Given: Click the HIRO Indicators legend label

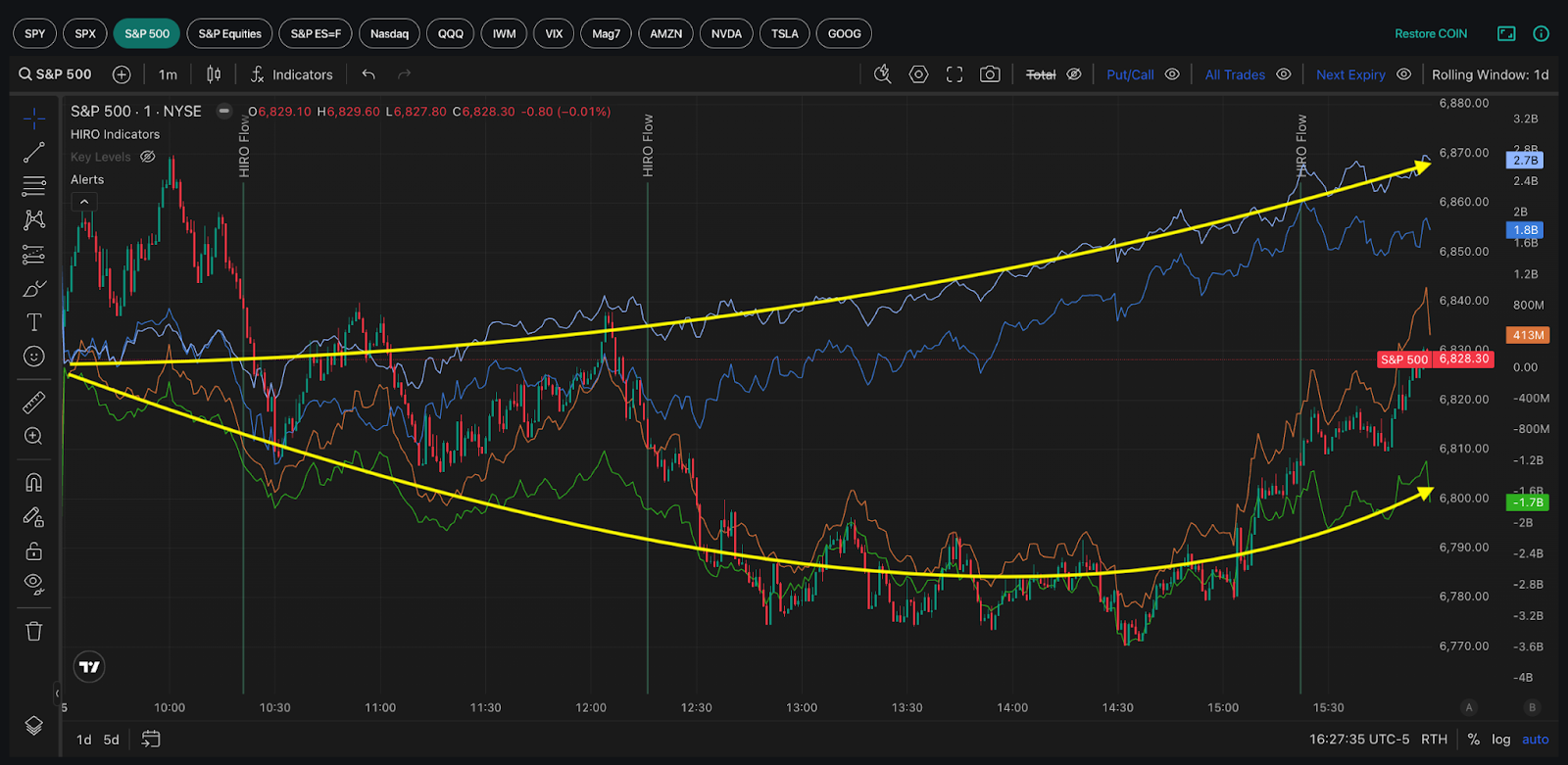Looking at the screenshot, I should coord(115,134).
